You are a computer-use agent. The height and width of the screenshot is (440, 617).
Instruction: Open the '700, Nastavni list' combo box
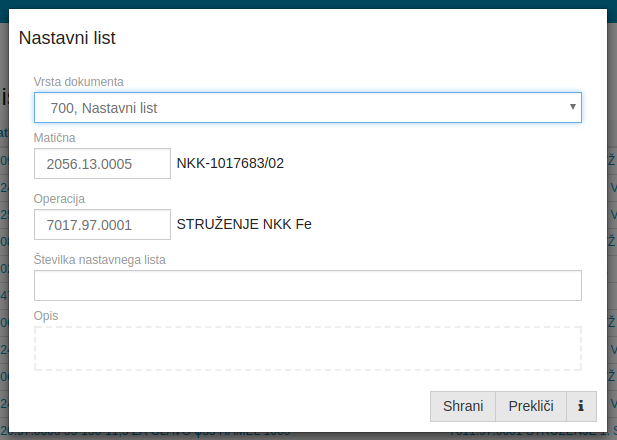(300, 107)
